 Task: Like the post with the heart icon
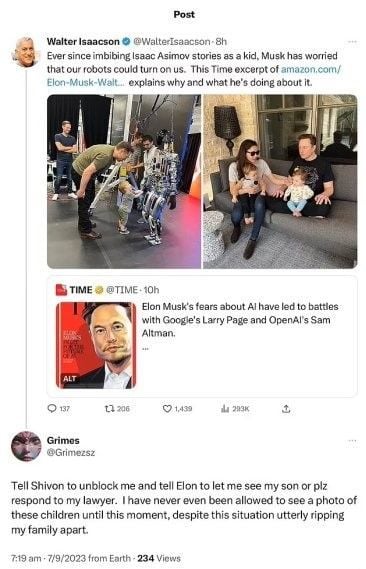pos(166,409)
